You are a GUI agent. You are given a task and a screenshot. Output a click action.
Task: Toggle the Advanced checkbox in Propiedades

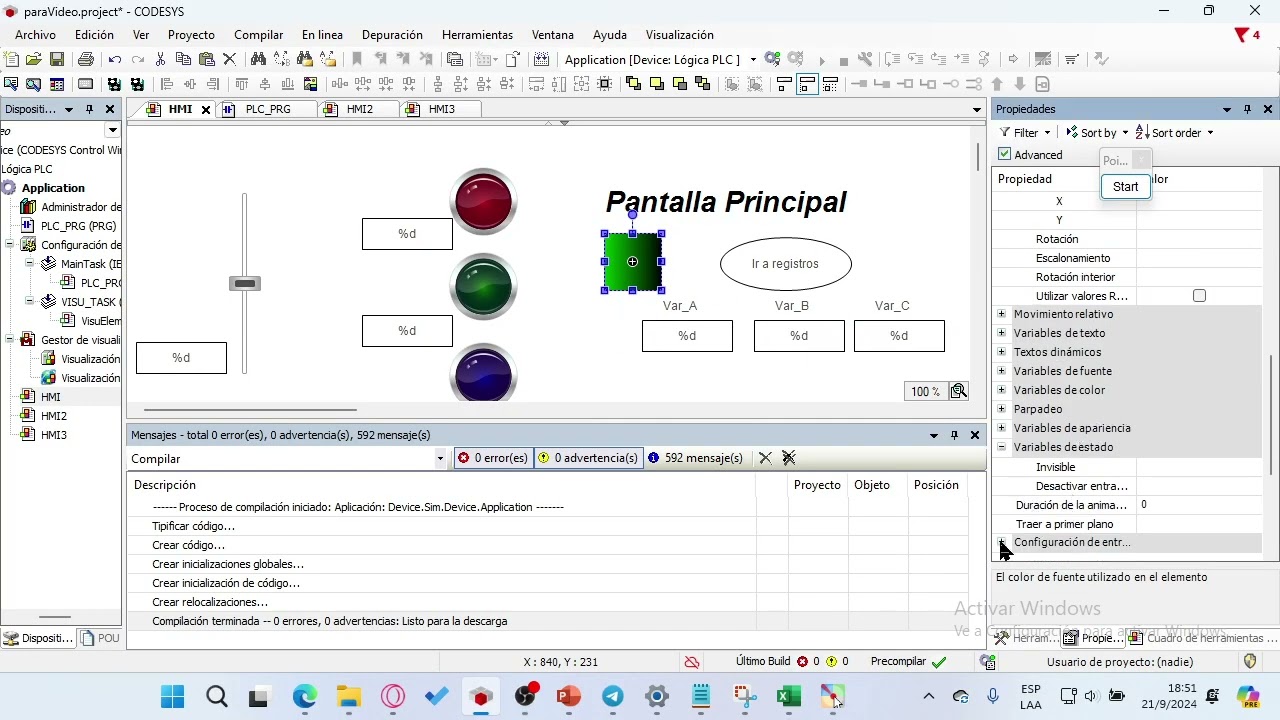coord(1005,154)
